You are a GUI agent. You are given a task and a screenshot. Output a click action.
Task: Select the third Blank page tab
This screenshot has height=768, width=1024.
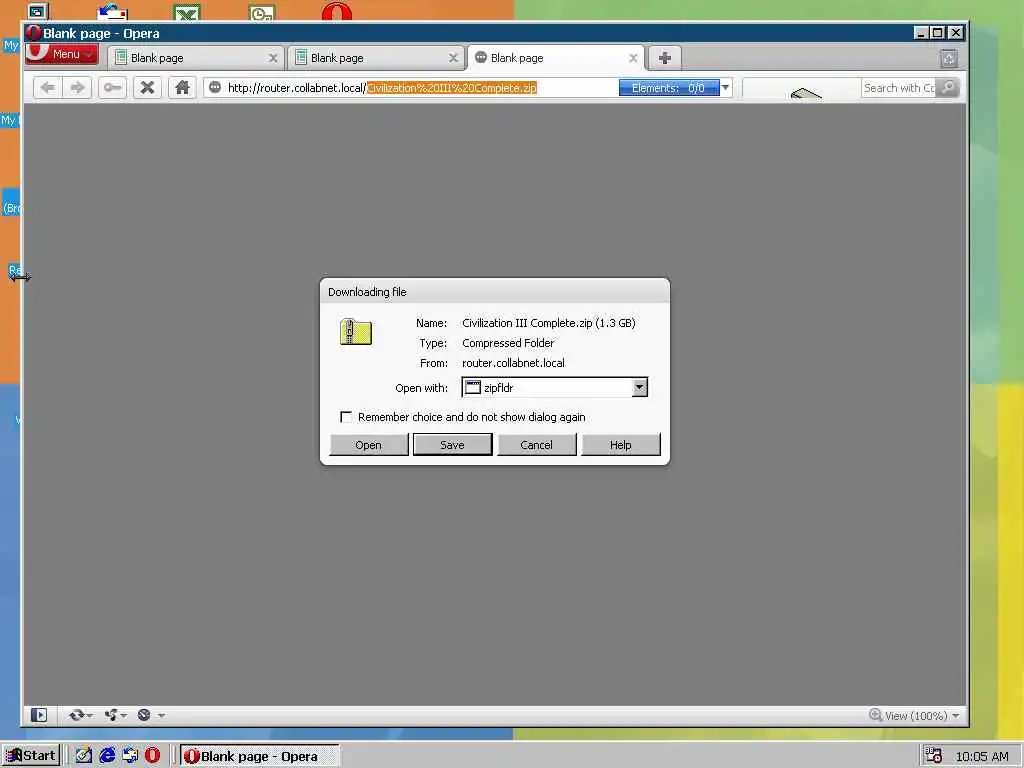click(x=556, y=58)
